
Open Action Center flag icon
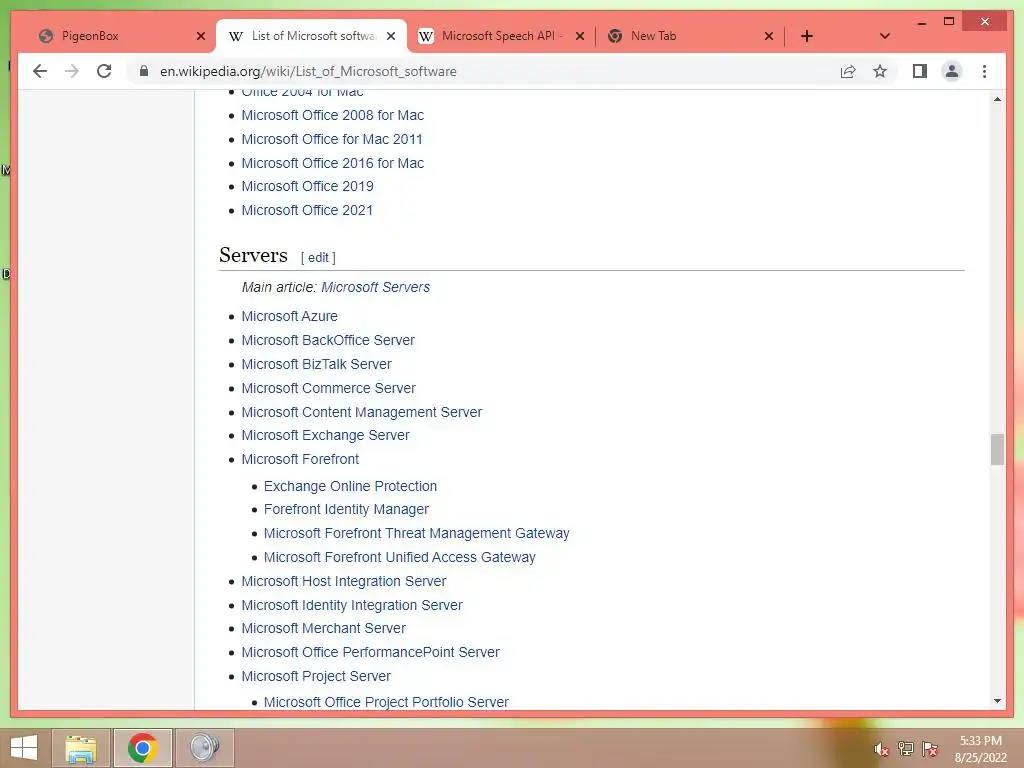(x=930, y=749)
